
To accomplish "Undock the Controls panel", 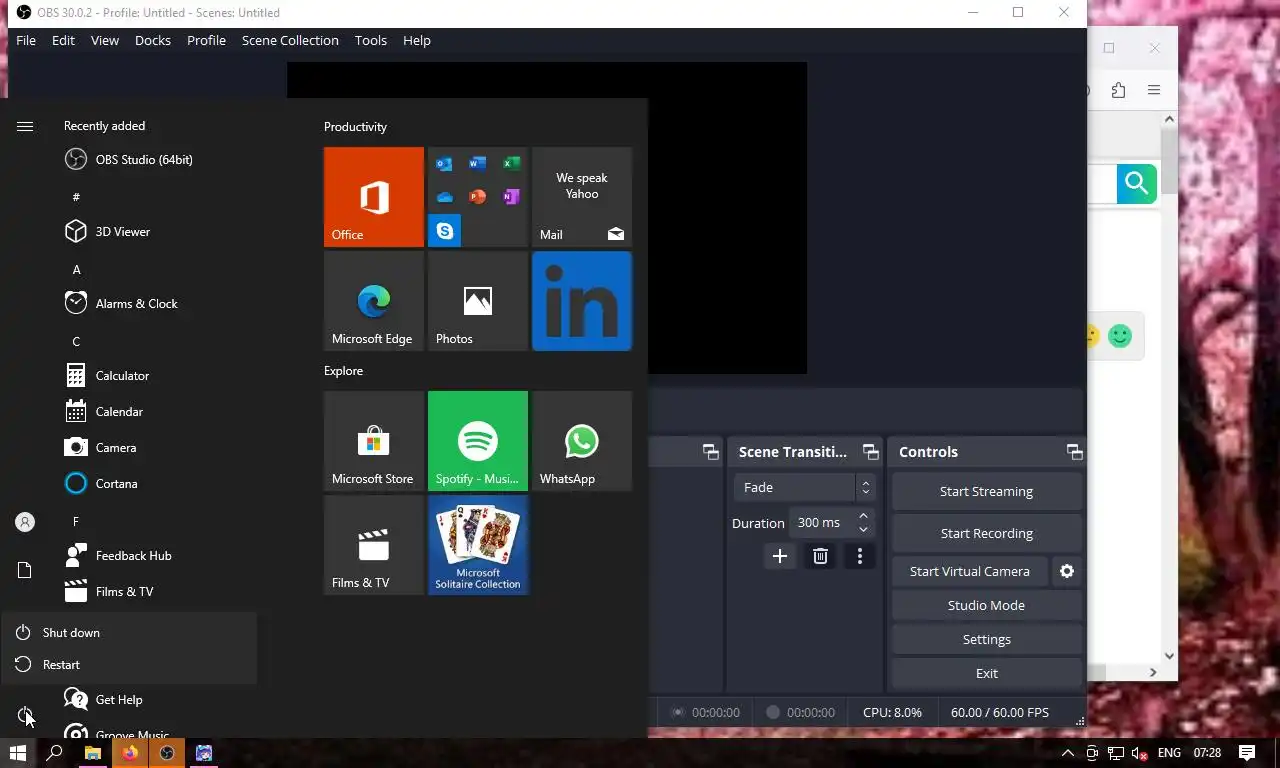I will tap(1074, 452).
